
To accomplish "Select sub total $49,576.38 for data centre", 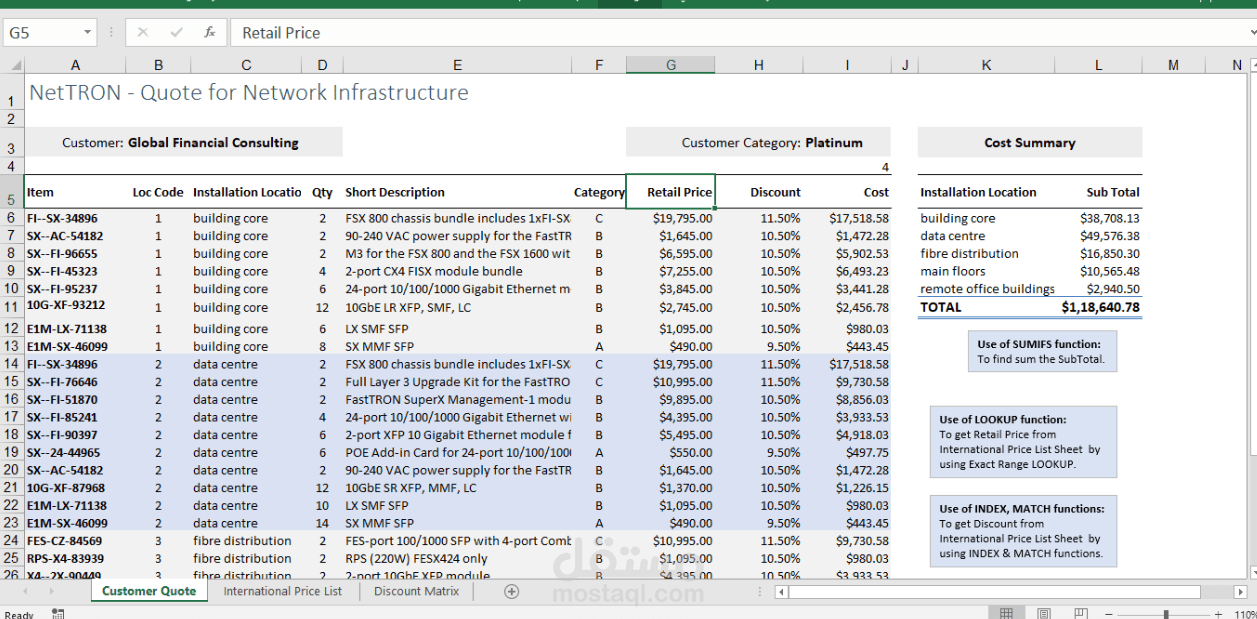I will click(x=1099, y=236).
